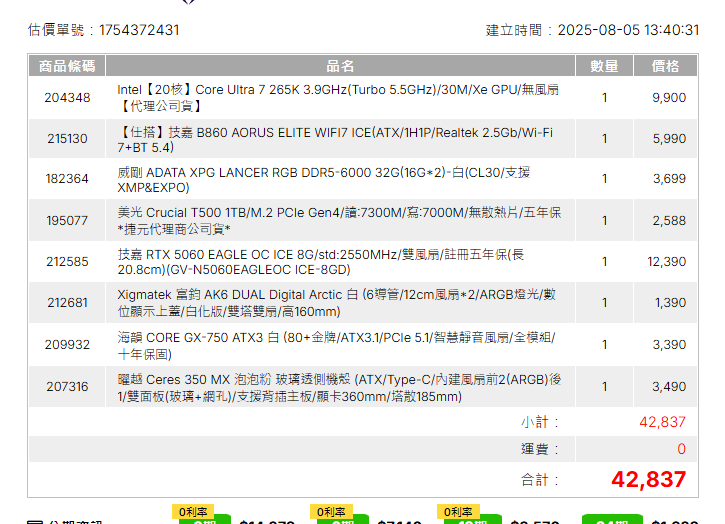Click the 技嘉 B860 AORUS ELITE WIFI7 ICE item

point(335,140)
